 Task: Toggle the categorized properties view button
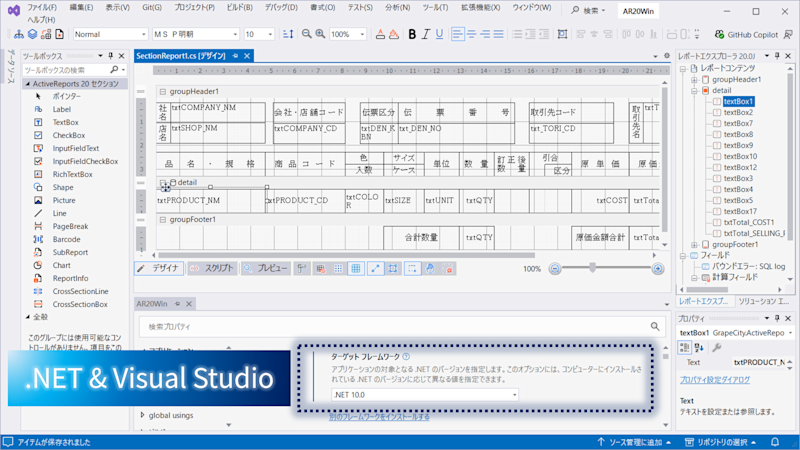[684, 347]
